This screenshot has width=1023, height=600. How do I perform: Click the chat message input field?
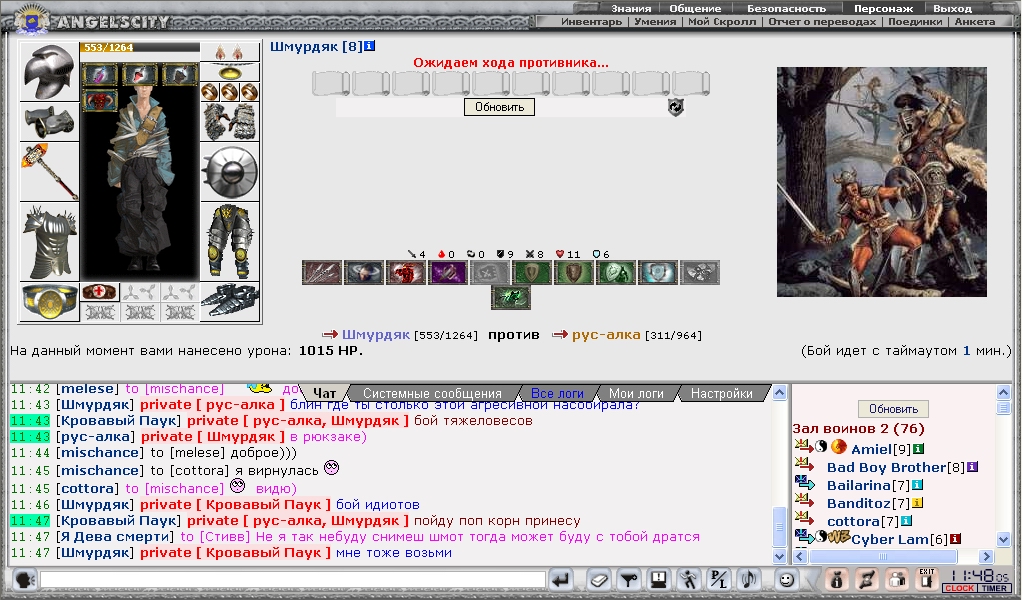tap(293, 579)
